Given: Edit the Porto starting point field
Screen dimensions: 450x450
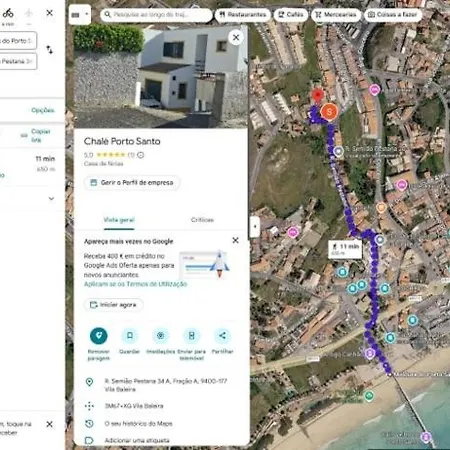Looking at the screenshot, I should coord(18,41).
